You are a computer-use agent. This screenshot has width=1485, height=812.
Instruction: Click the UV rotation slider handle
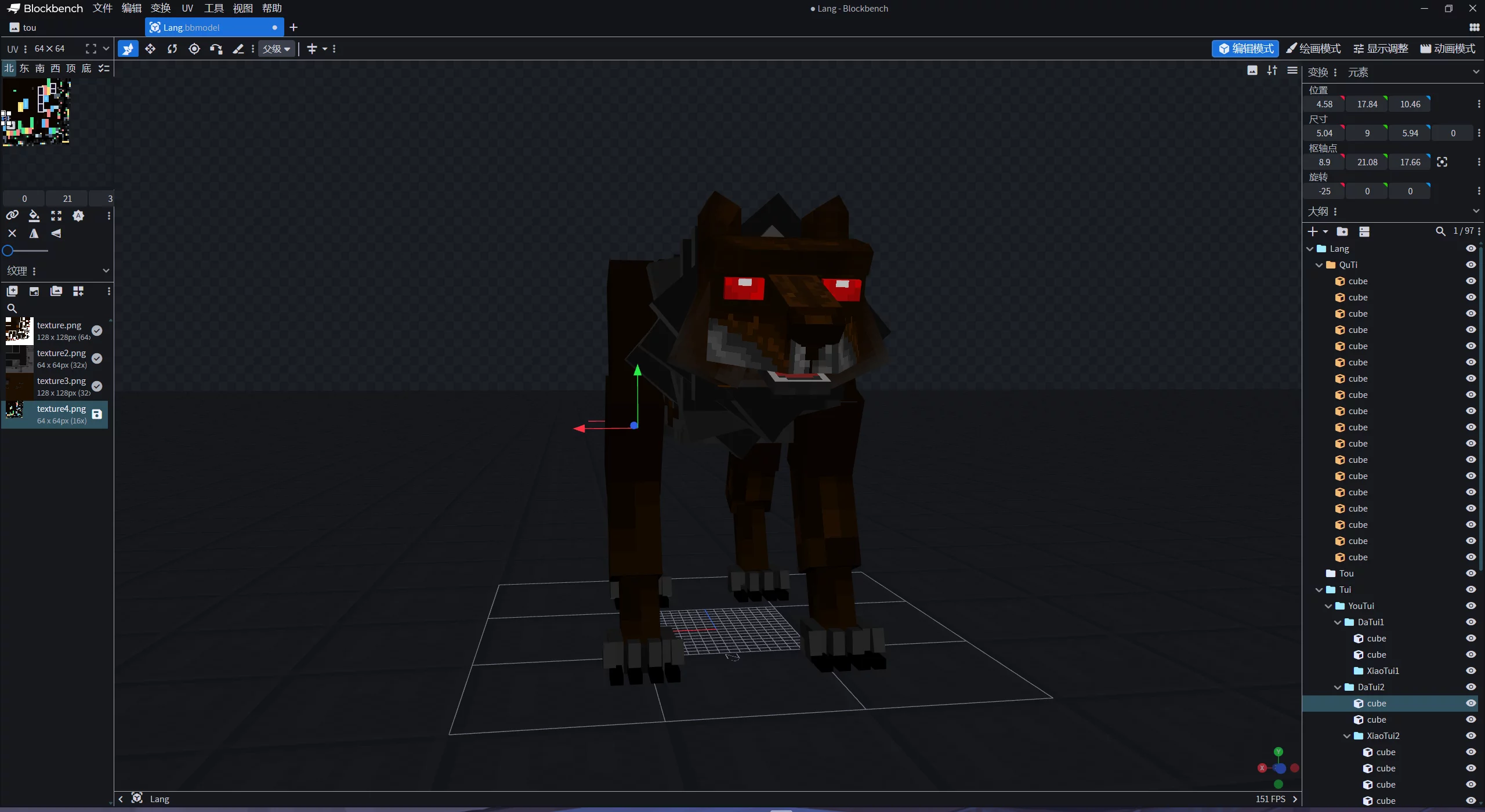[x=8, y=251]
